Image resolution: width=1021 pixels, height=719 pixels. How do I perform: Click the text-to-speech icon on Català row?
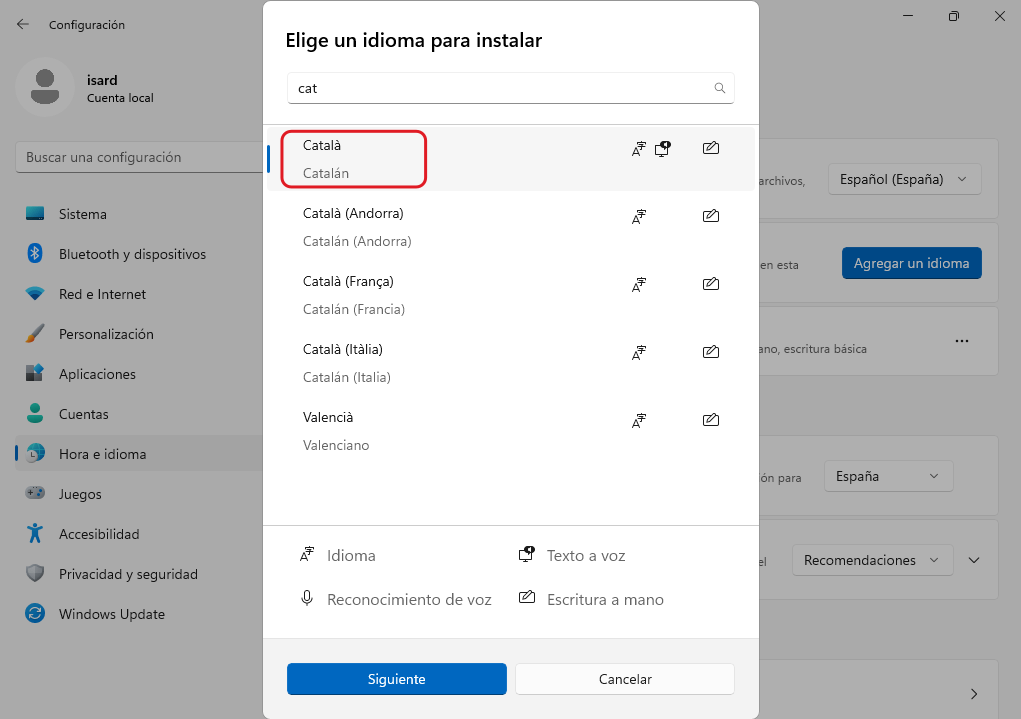click(x=662, y=148)
